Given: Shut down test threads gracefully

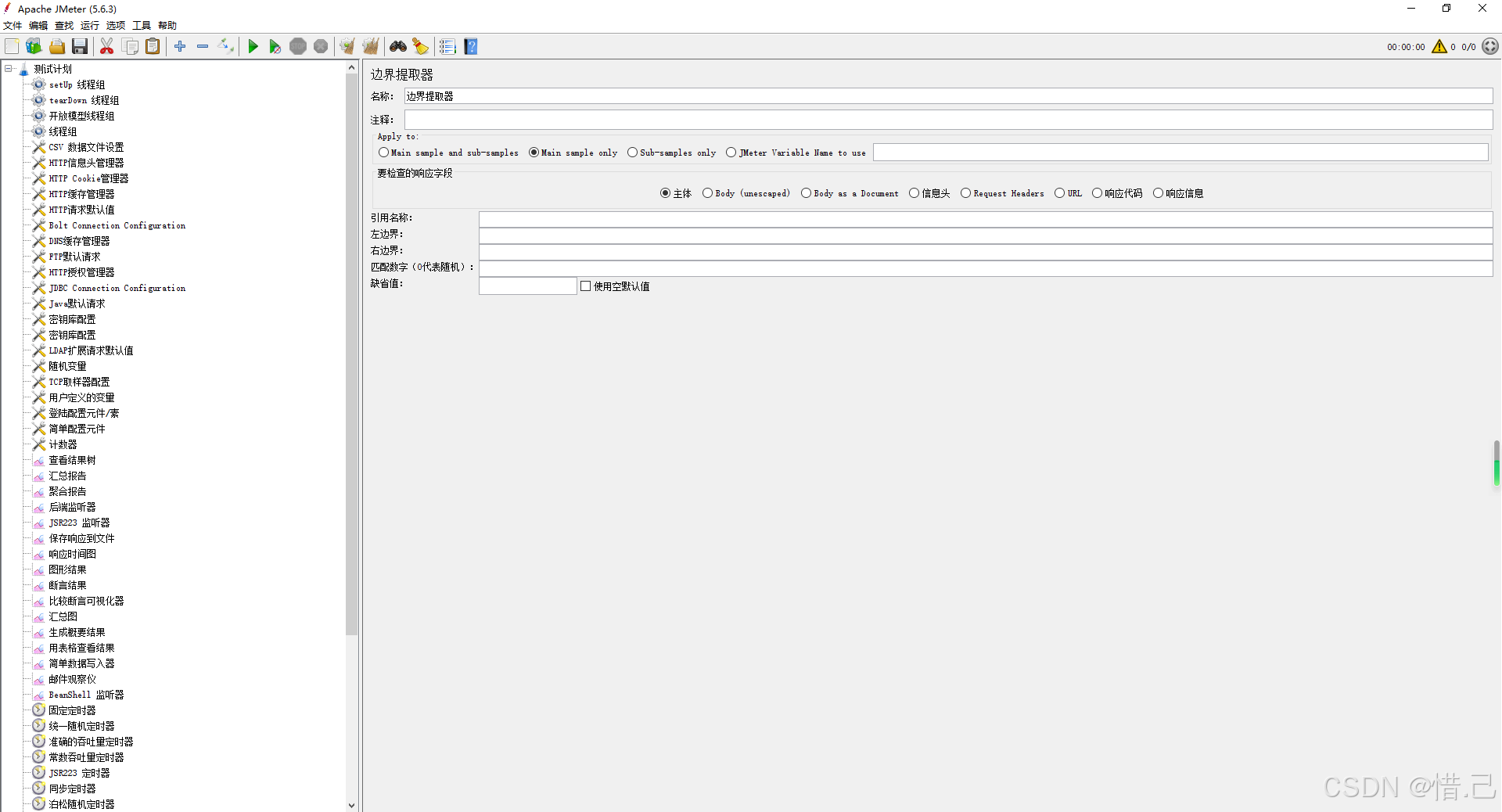Looking at the screenshot, I should (321, 47).
